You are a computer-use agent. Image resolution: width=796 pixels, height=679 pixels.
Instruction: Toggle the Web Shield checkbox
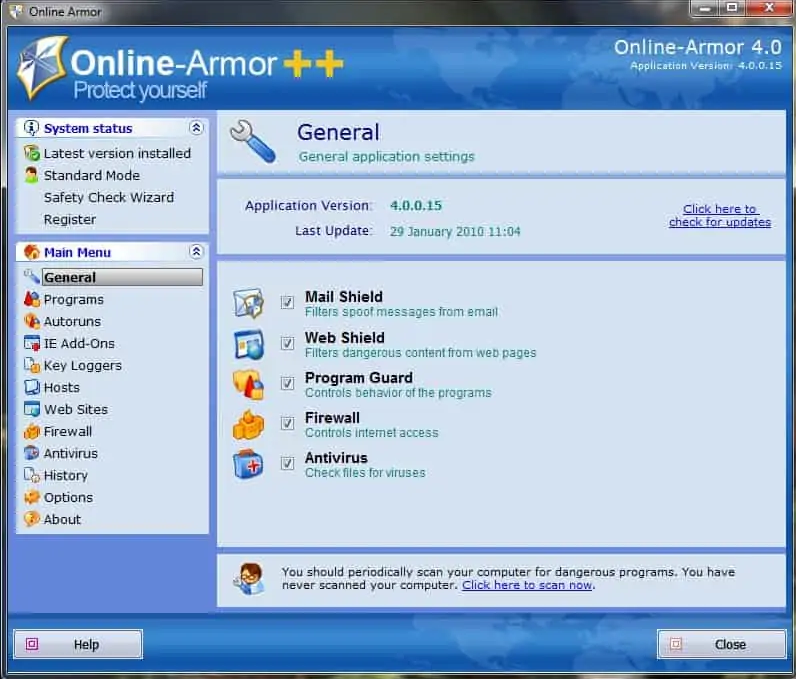287,343
